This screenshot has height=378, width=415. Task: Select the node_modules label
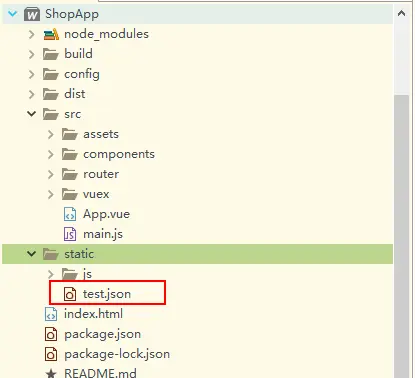tap(106, 34)
